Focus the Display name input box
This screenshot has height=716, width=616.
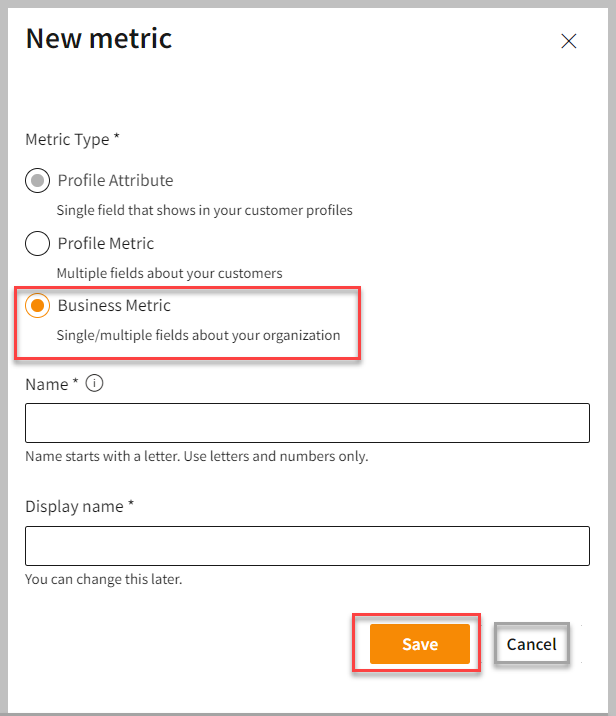[x=307, y=546]
